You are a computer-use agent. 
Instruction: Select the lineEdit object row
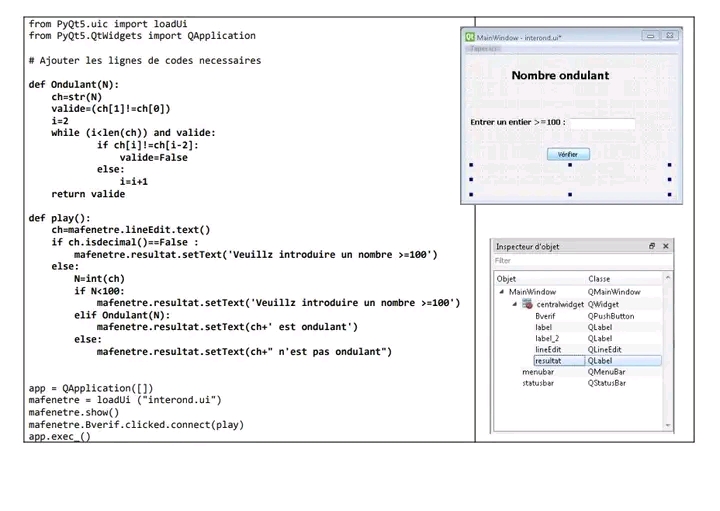[x=548, y=350]
